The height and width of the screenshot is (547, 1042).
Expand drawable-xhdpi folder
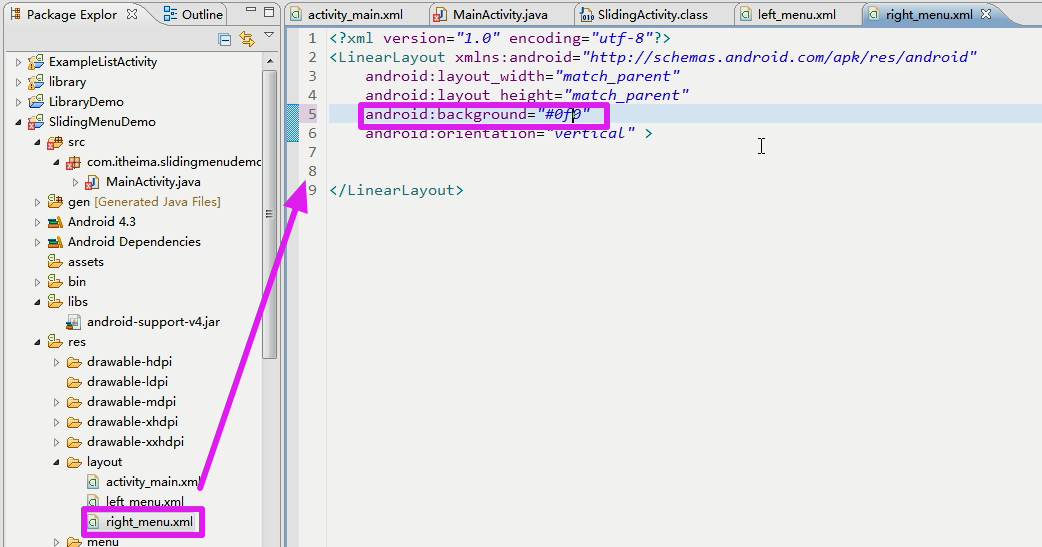[56, 422]
